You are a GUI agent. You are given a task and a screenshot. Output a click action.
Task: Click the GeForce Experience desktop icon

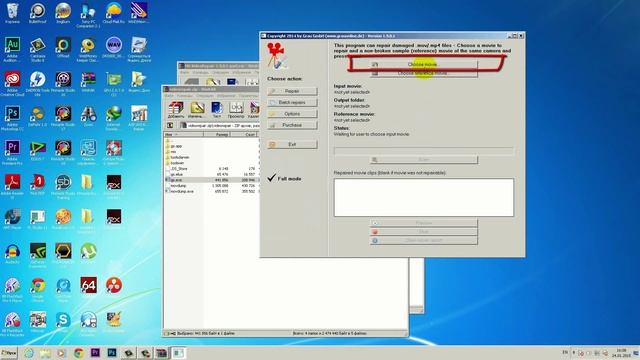coord(38,255)
